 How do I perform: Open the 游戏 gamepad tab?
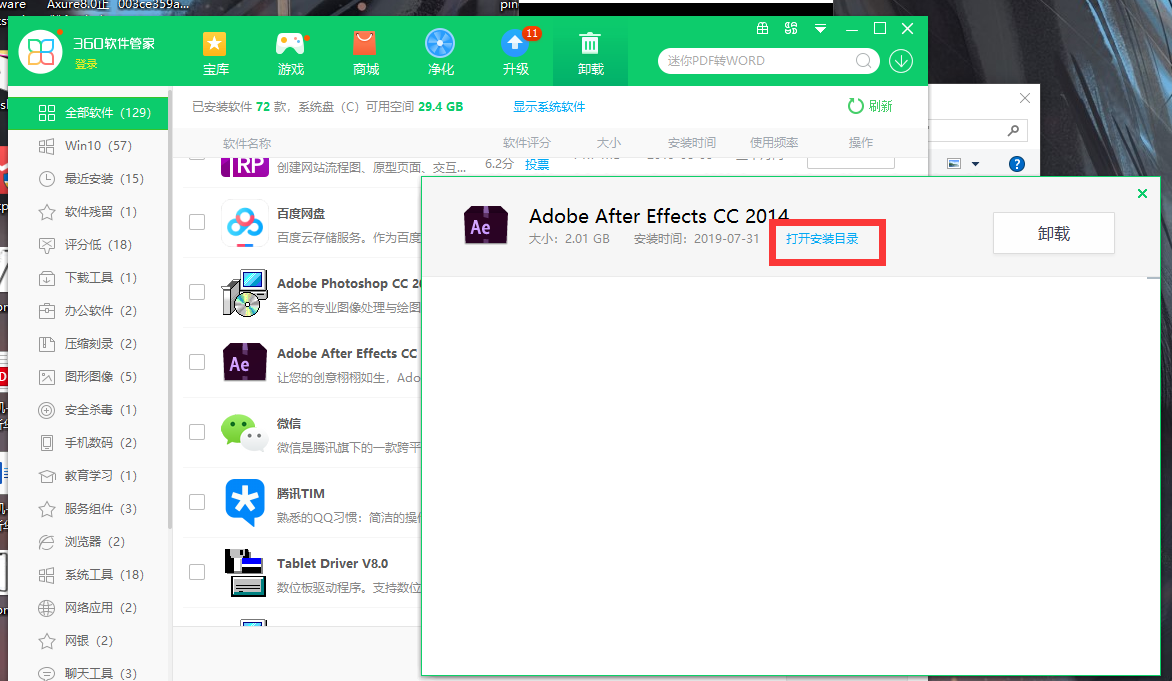pyautogui.click(x=291, y=53)
